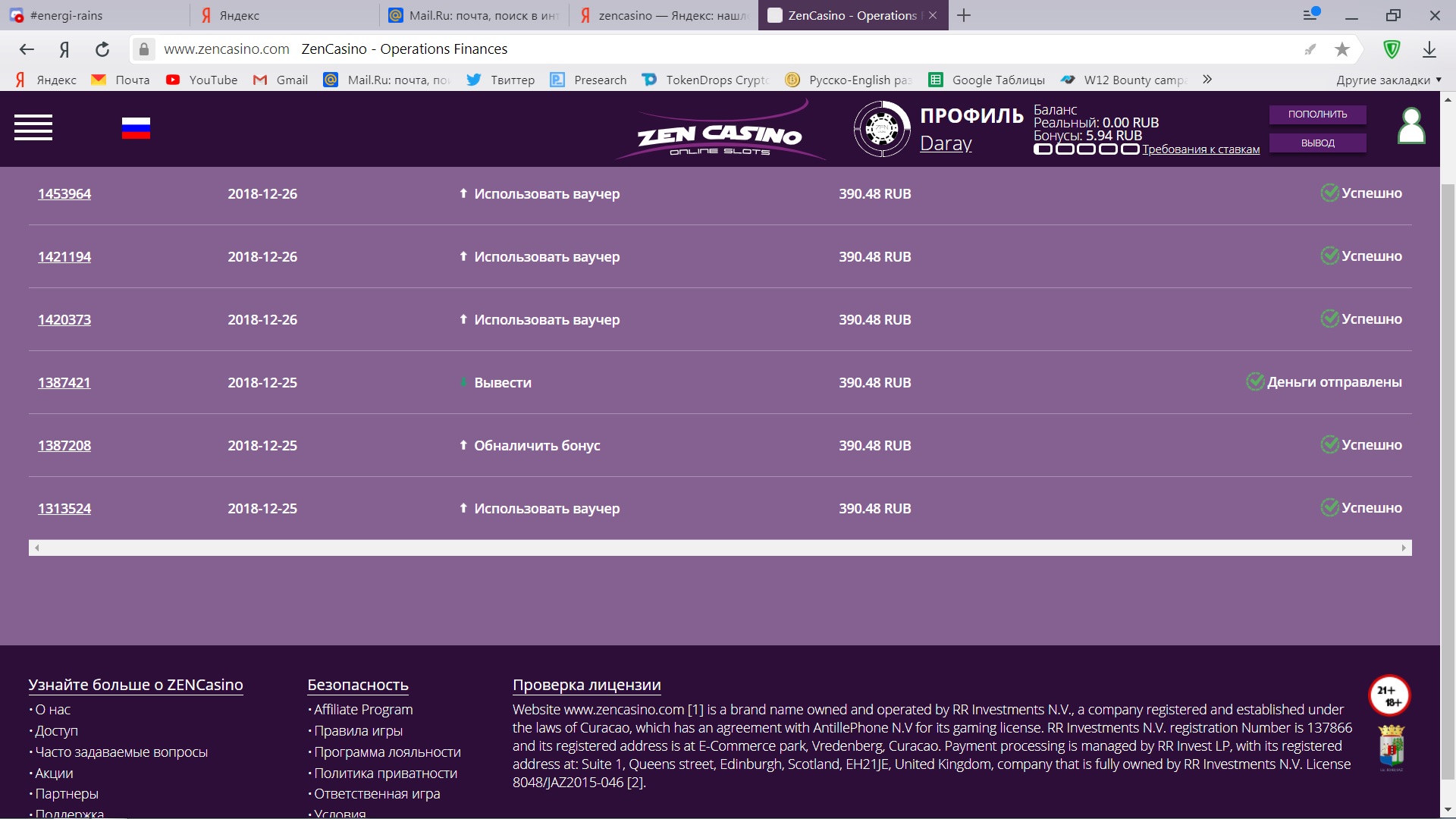The width and height of the screenshot is (1456, 819).
Task: Click the scrollbar right arrow of table
Action: tap(1404, 548)
